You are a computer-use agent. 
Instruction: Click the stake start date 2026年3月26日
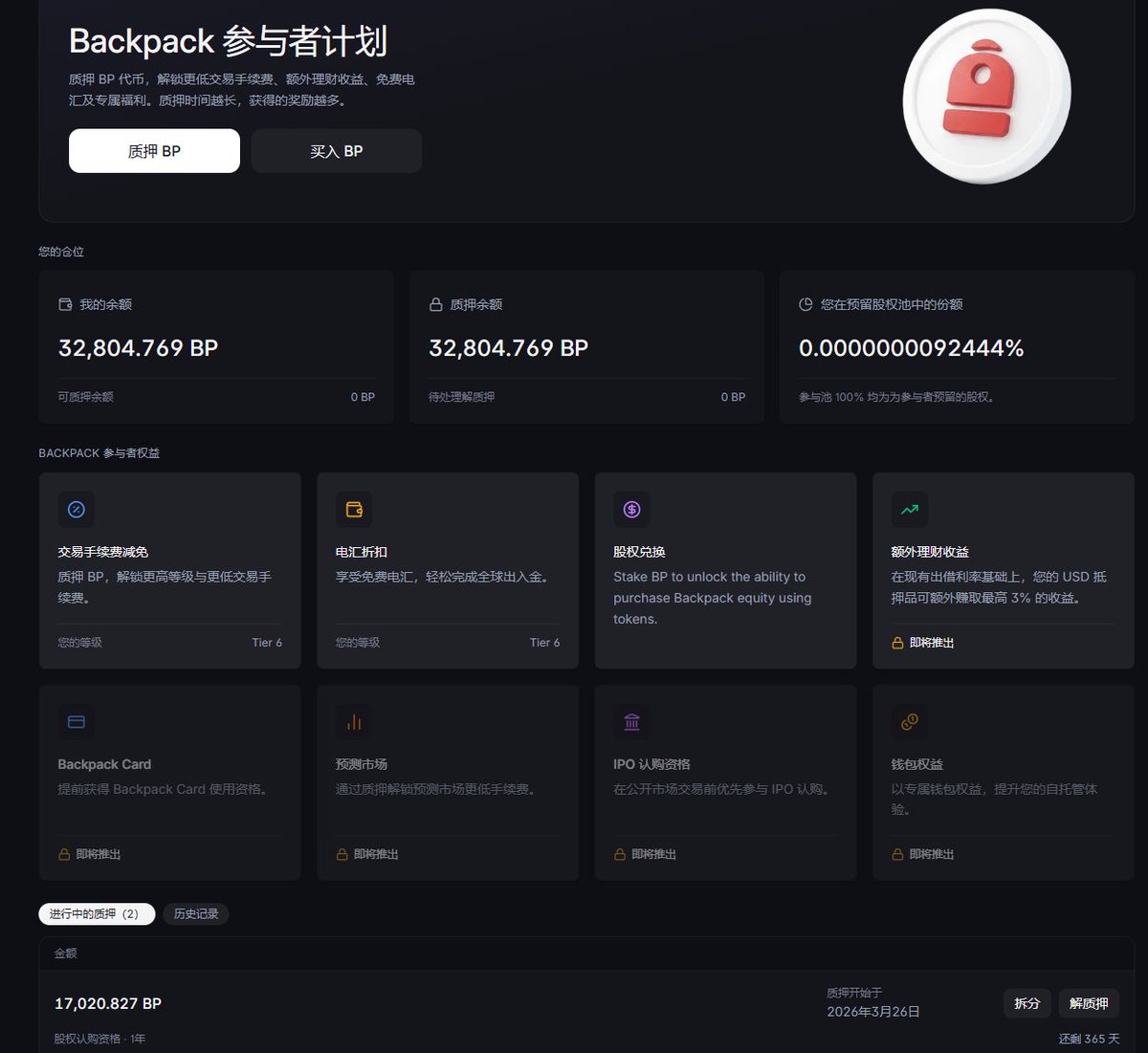(873, 1012)
